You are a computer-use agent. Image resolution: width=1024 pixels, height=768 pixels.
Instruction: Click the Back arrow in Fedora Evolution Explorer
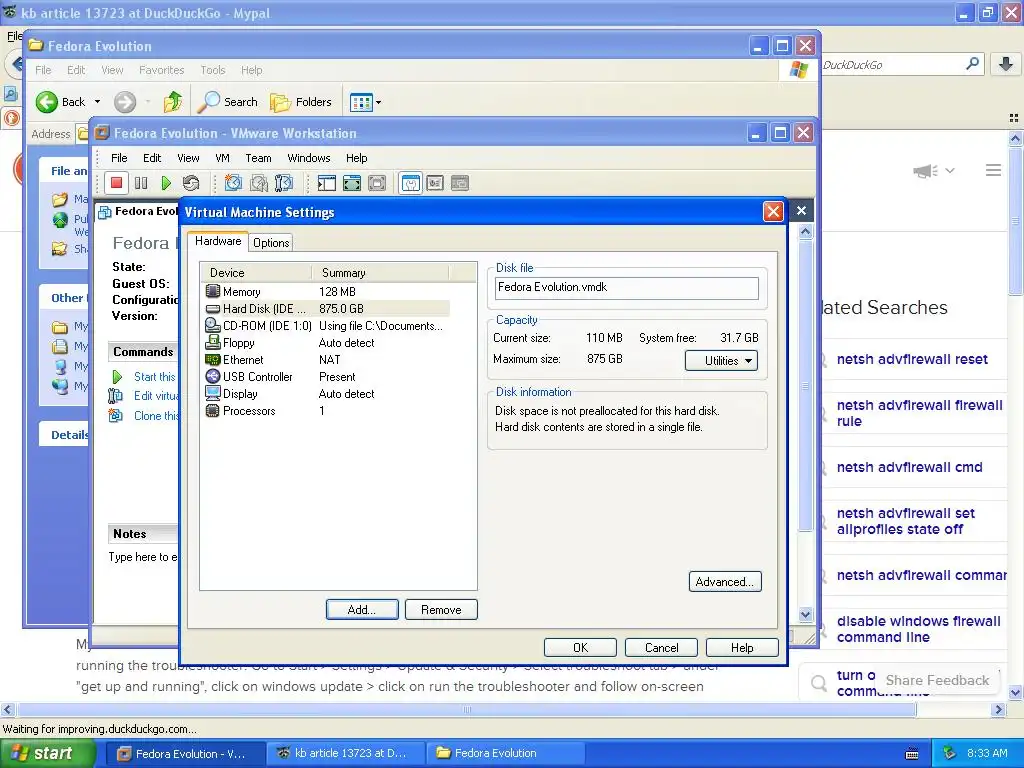(60, 102)
